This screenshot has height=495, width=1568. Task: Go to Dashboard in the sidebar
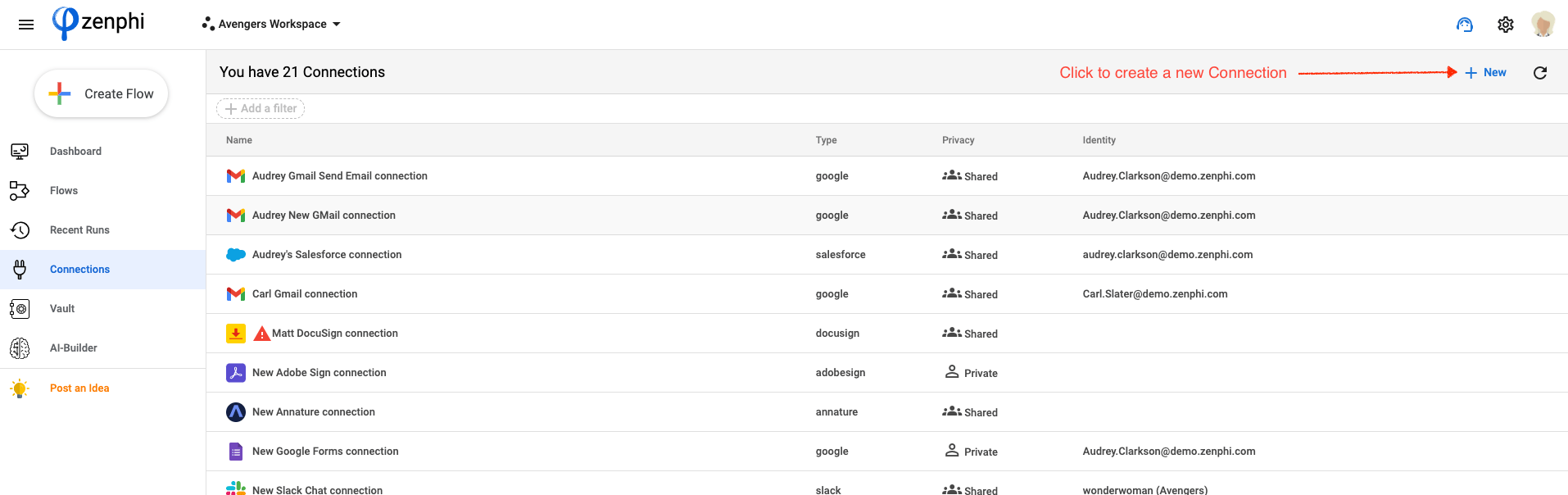click(75, 151)
